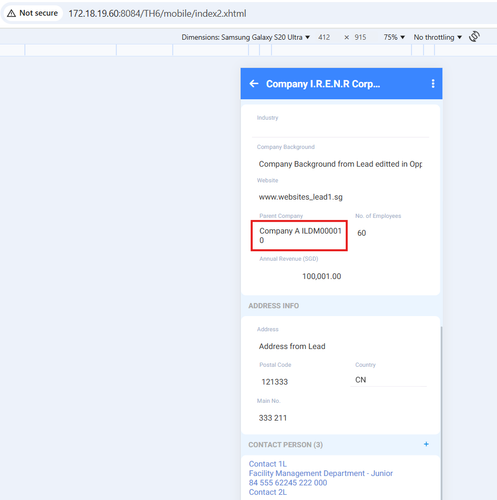Rotate the device orientation
Screen dimensions: 497x500
474,37
